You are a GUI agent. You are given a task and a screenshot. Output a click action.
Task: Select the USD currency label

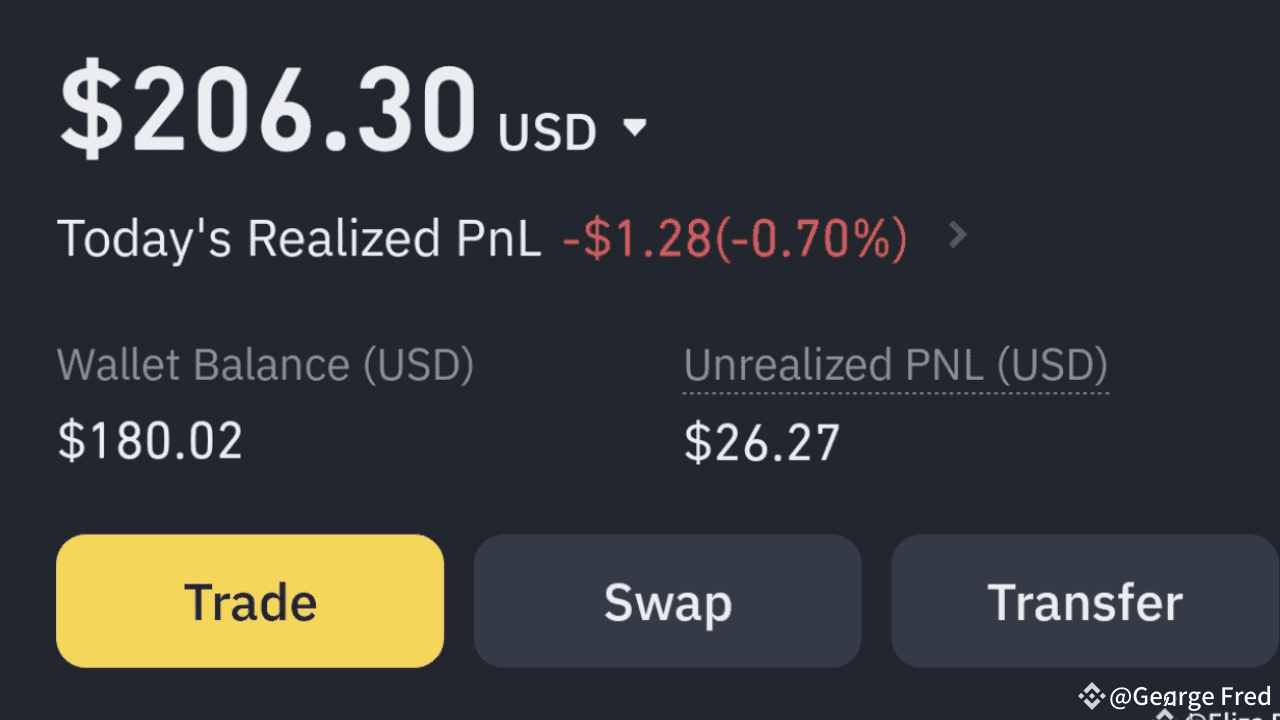(x=547, y=132)
